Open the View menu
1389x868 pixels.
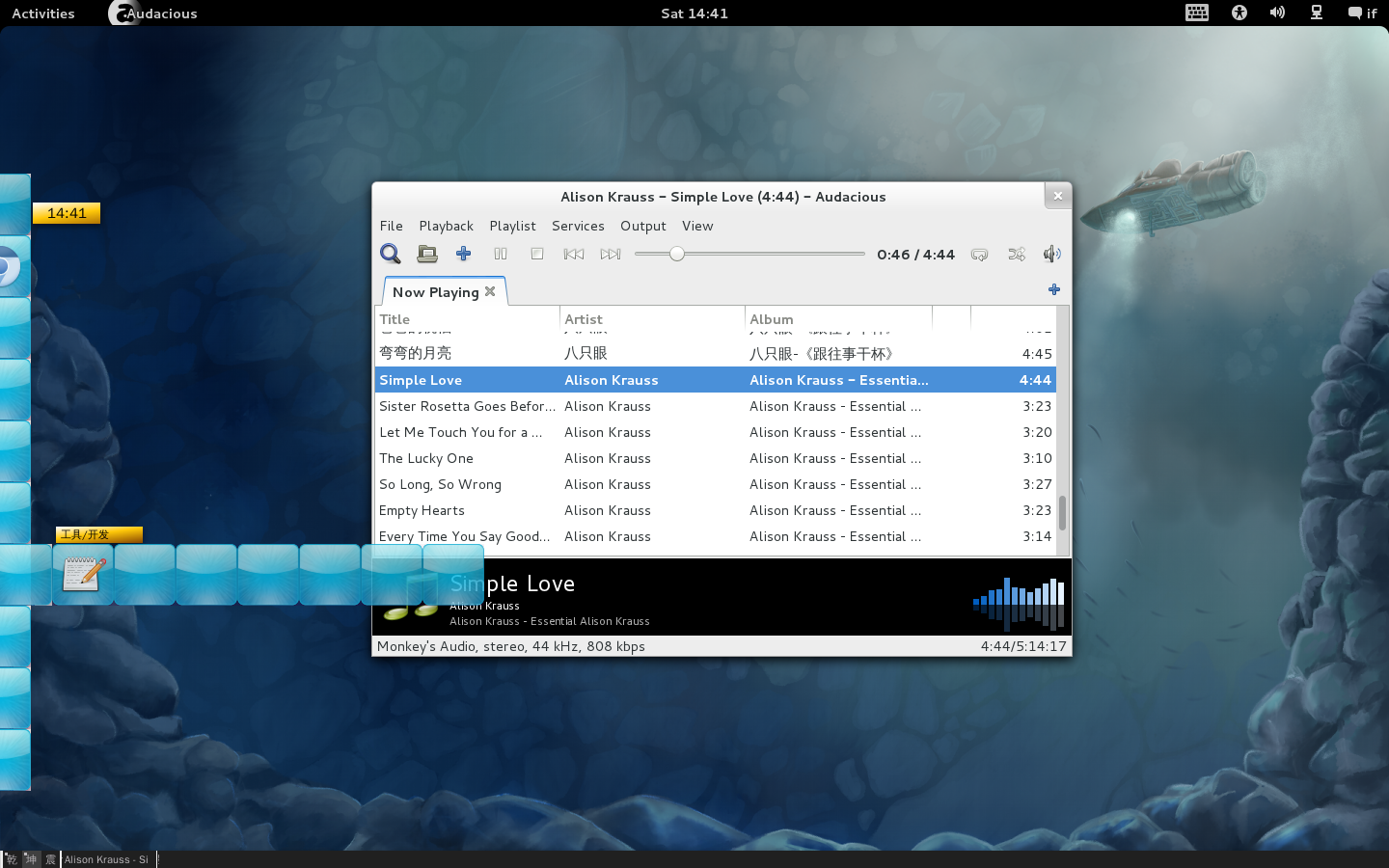[x=697, y=226]
